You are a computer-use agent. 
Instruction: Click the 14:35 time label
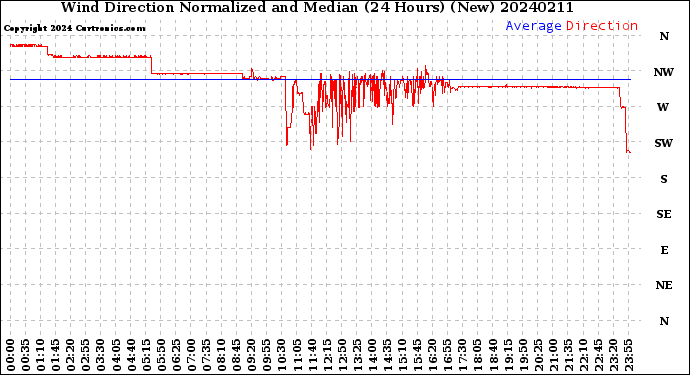click(387, 355)
